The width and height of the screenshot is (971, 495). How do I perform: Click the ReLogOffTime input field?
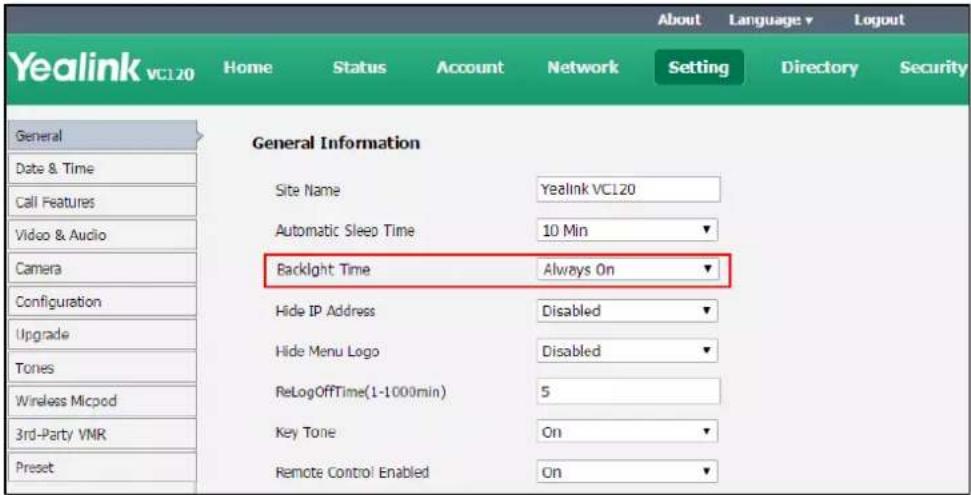click(x=628, y=392)
